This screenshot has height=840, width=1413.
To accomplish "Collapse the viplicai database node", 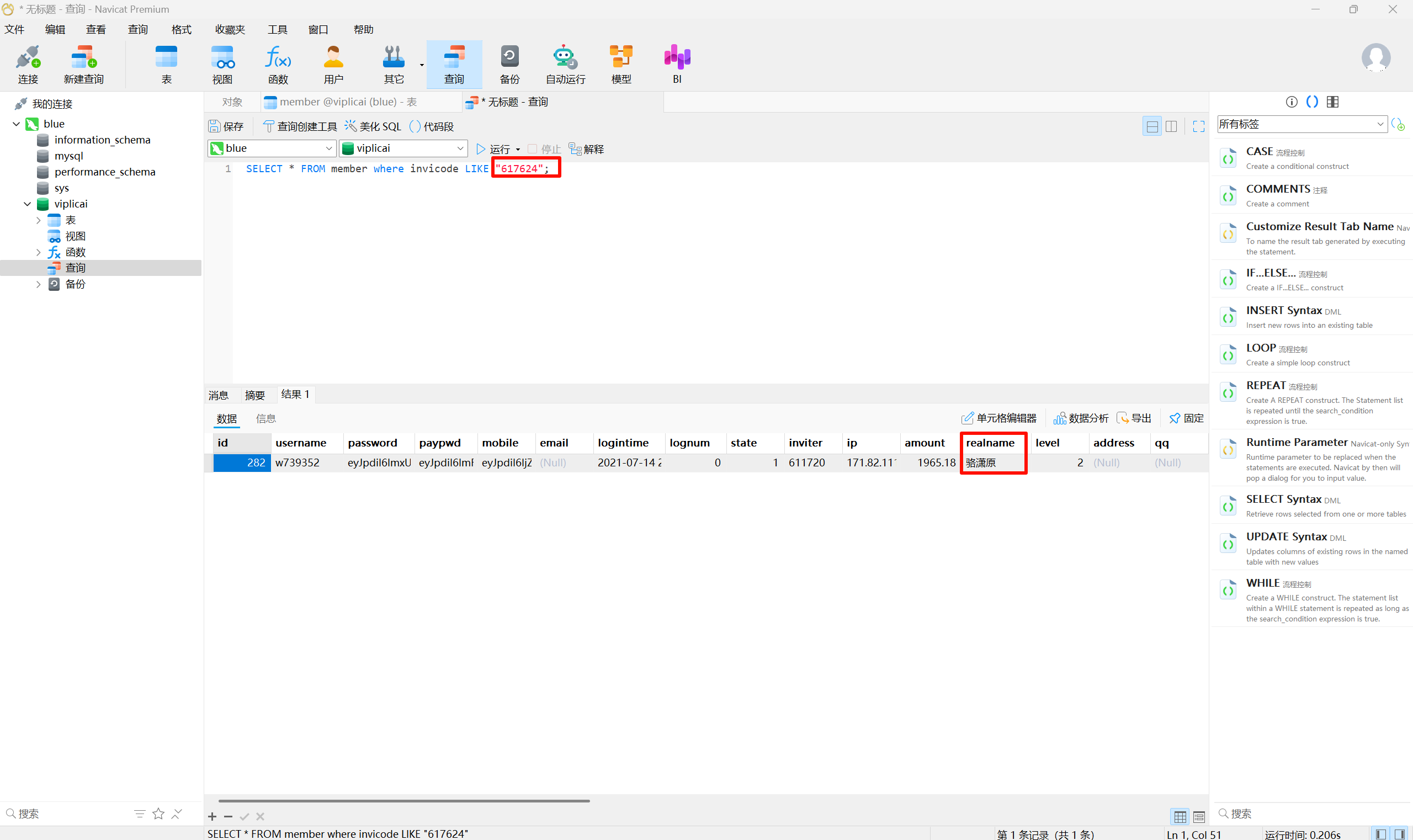I will click(x=27, y=204).
